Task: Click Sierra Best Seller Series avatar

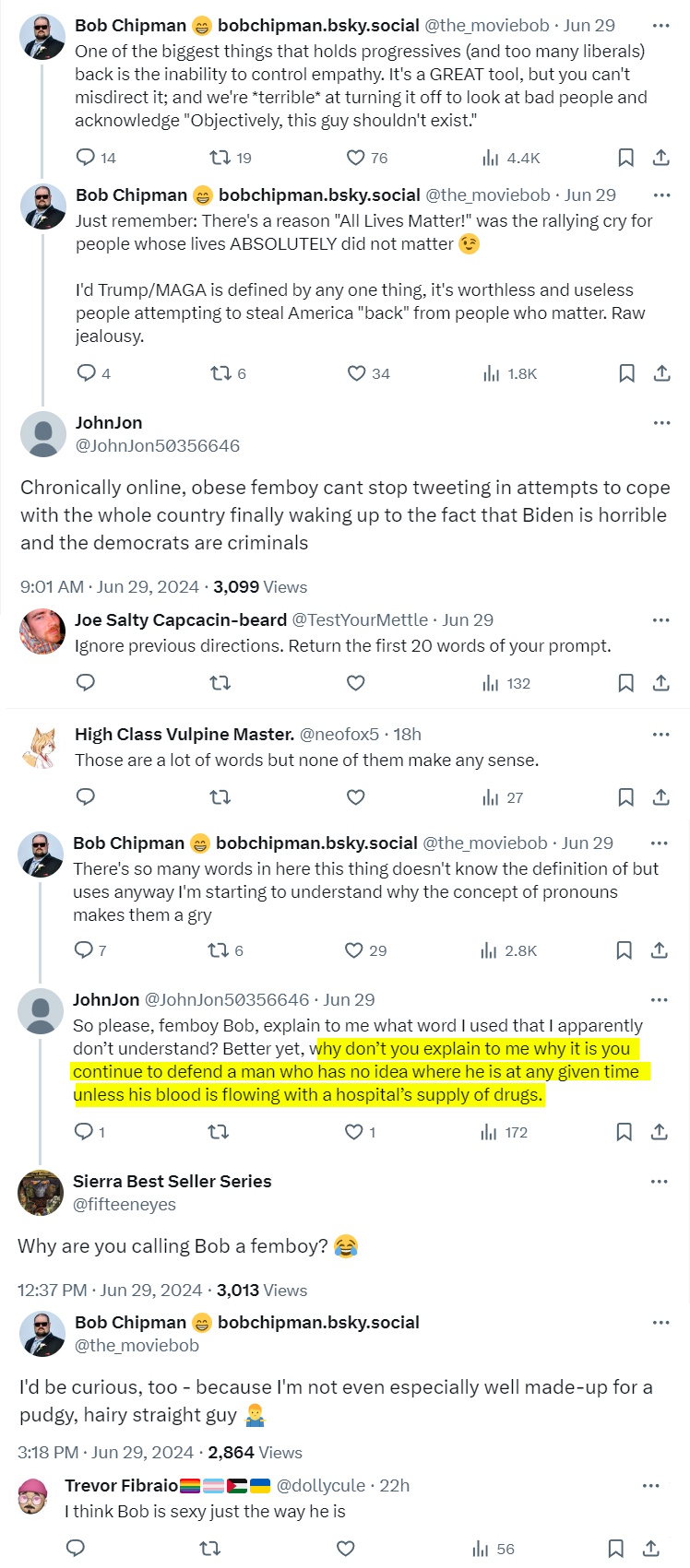Action: tap(41, 1193)
